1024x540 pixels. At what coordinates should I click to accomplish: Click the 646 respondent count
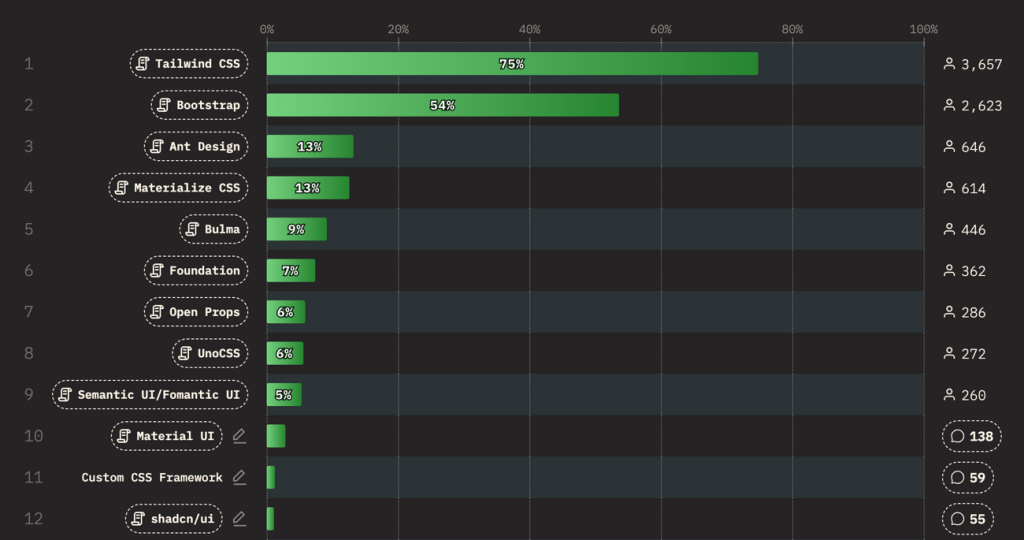click(974, 147)
